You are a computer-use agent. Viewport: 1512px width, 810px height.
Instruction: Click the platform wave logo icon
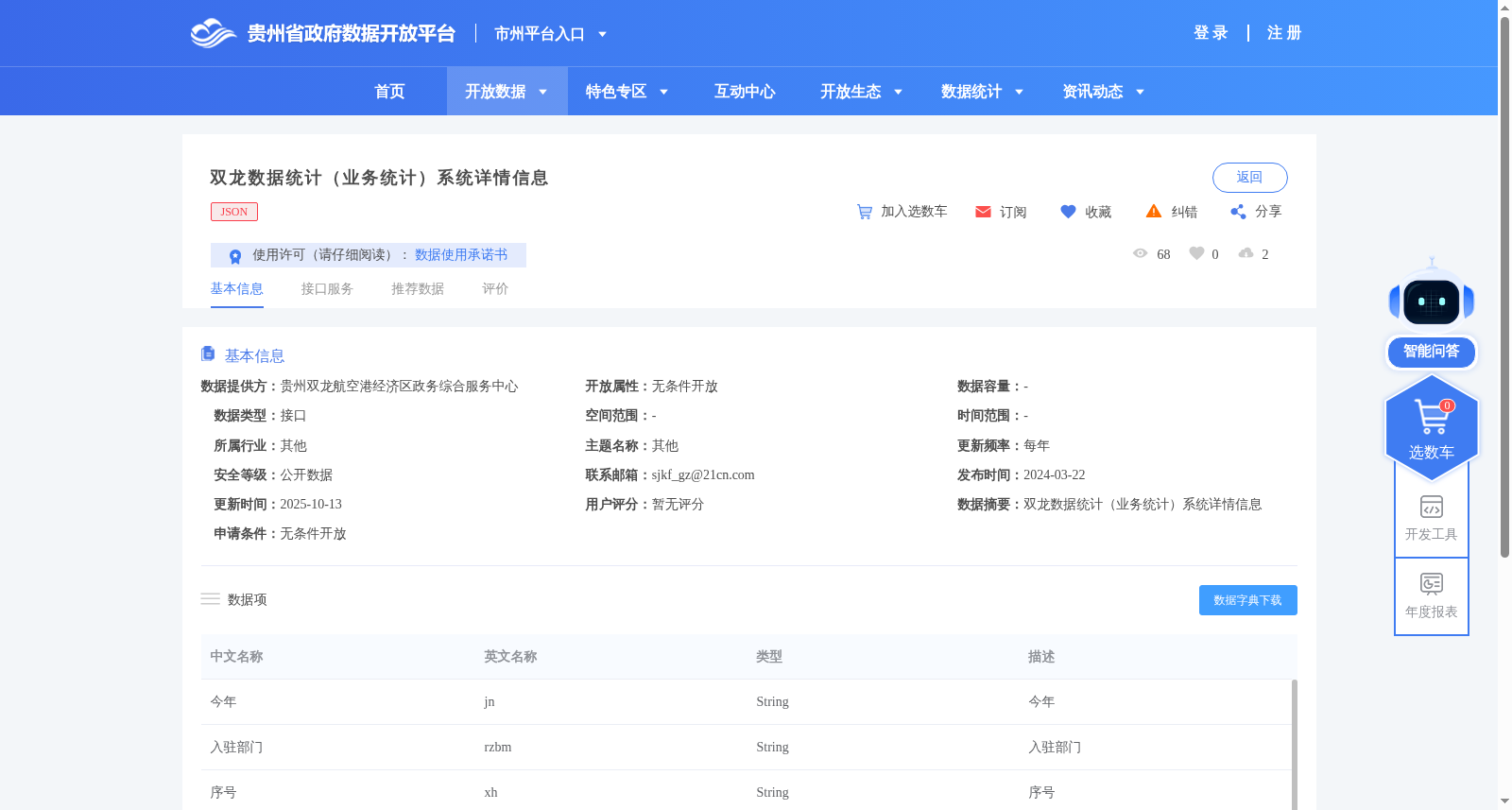(213, 33)
